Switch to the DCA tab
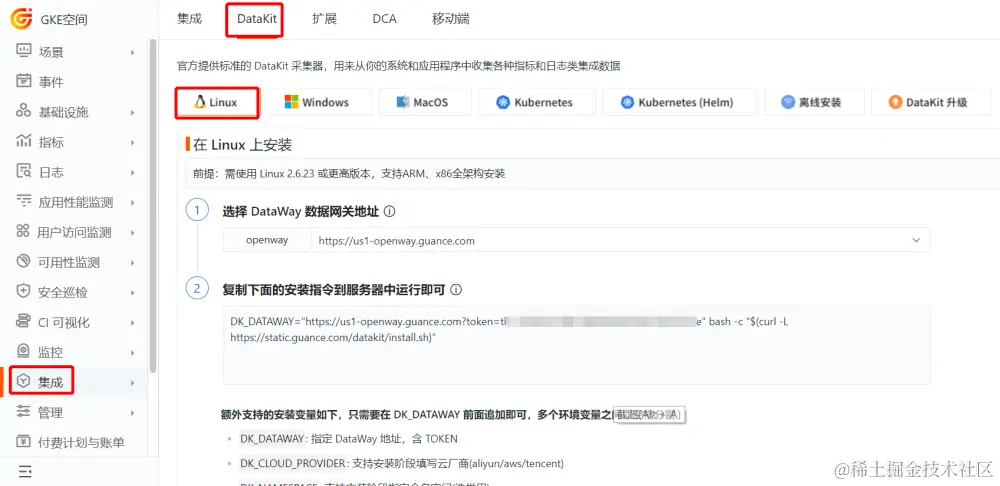 [x=385, y=18]
